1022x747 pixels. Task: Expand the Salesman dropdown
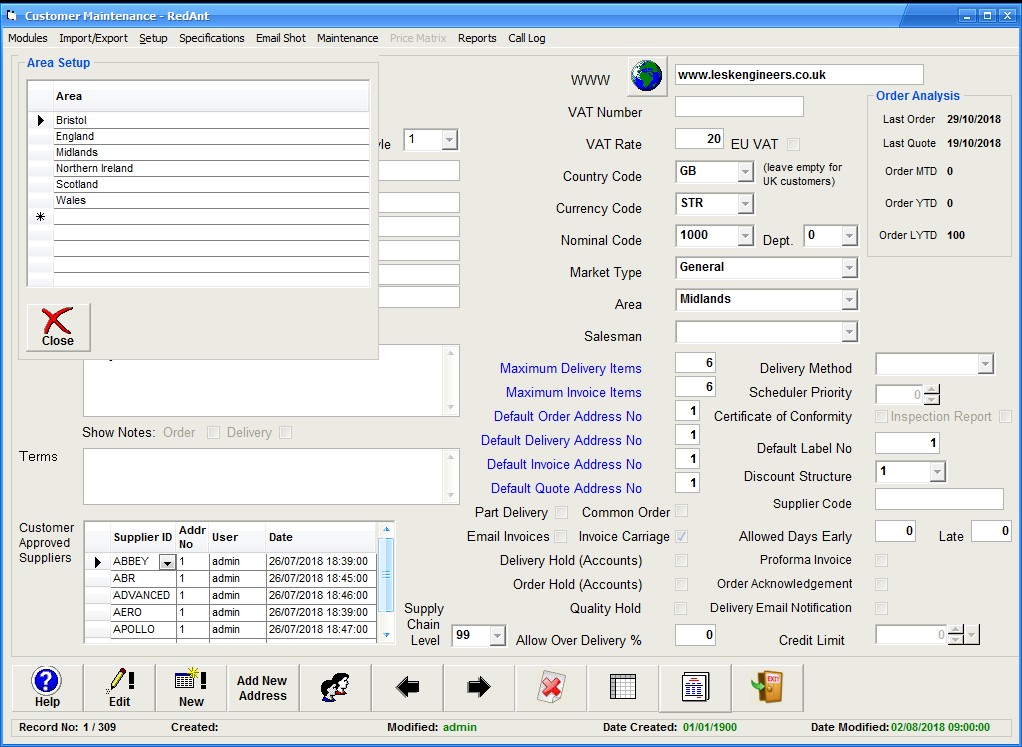coord(849,332)
